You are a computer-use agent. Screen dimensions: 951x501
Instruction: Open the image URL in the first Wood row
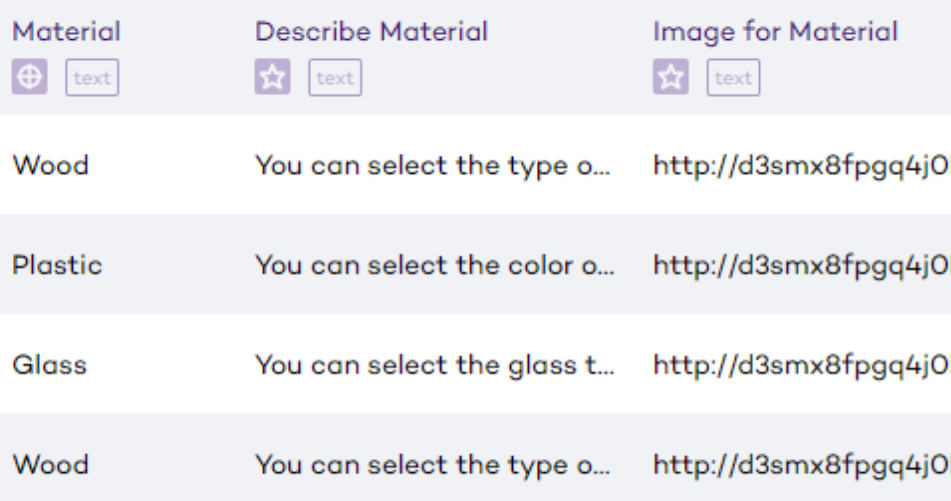[x=800, y=165]
